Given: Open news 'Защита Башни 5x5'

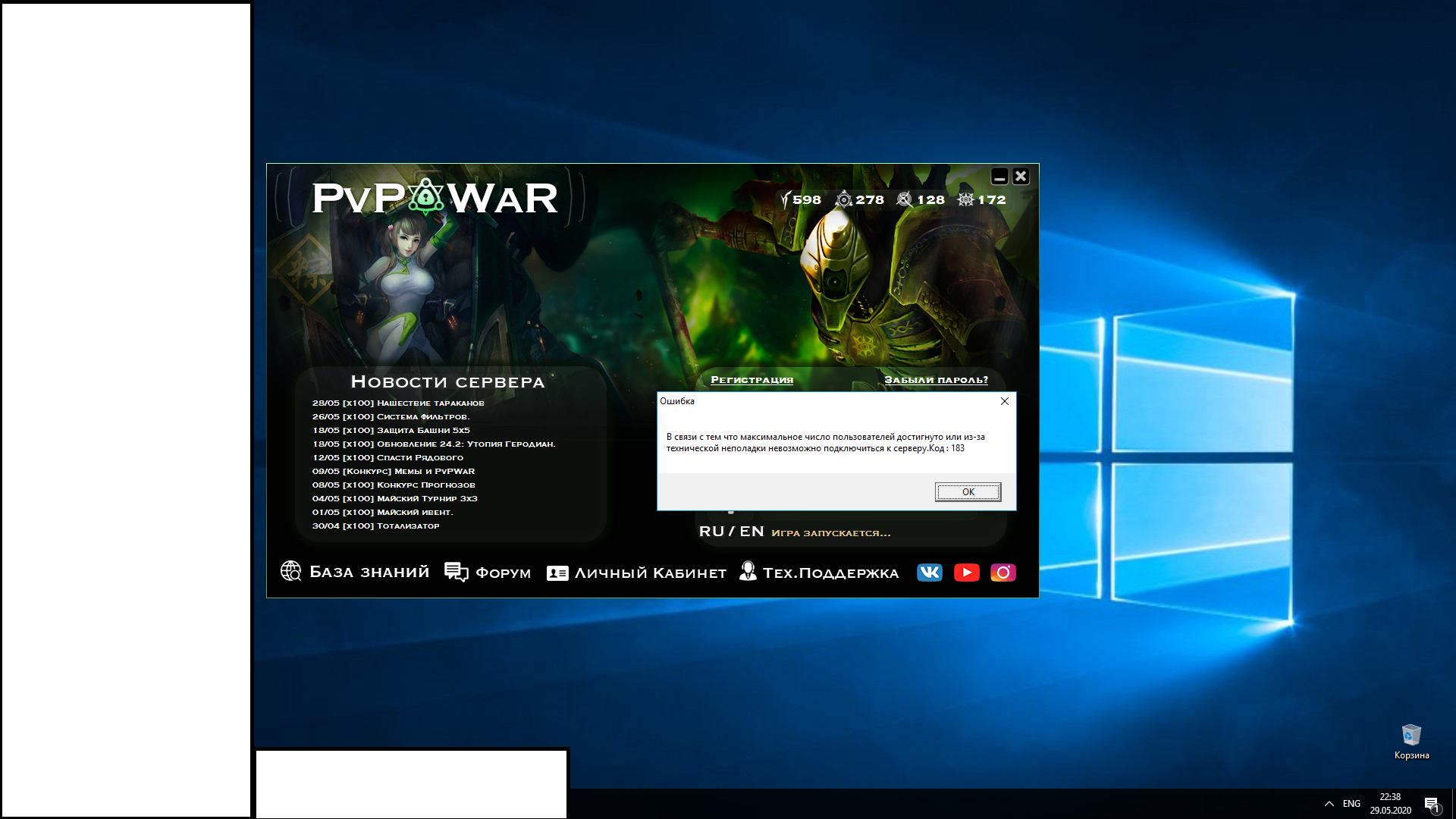Looking at the screenshot, I should tap(391, 431).
